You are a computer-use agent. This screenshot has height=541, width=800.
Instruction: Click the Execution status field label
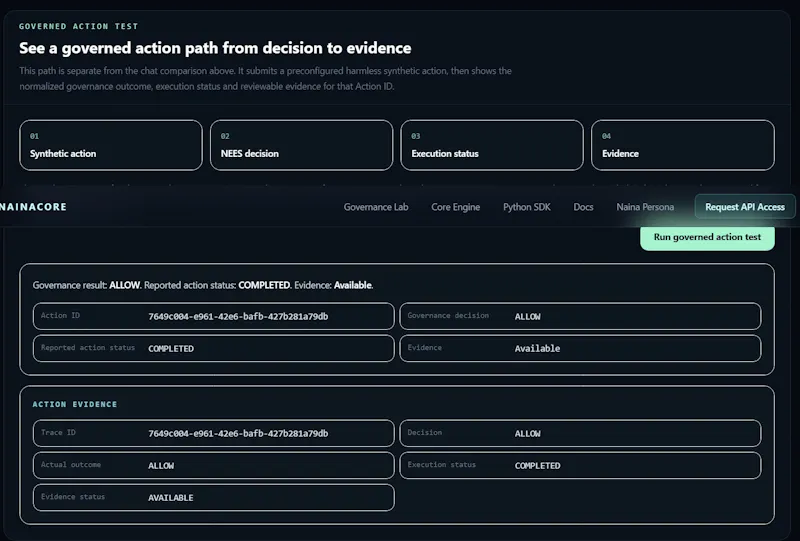click(441, 464)
